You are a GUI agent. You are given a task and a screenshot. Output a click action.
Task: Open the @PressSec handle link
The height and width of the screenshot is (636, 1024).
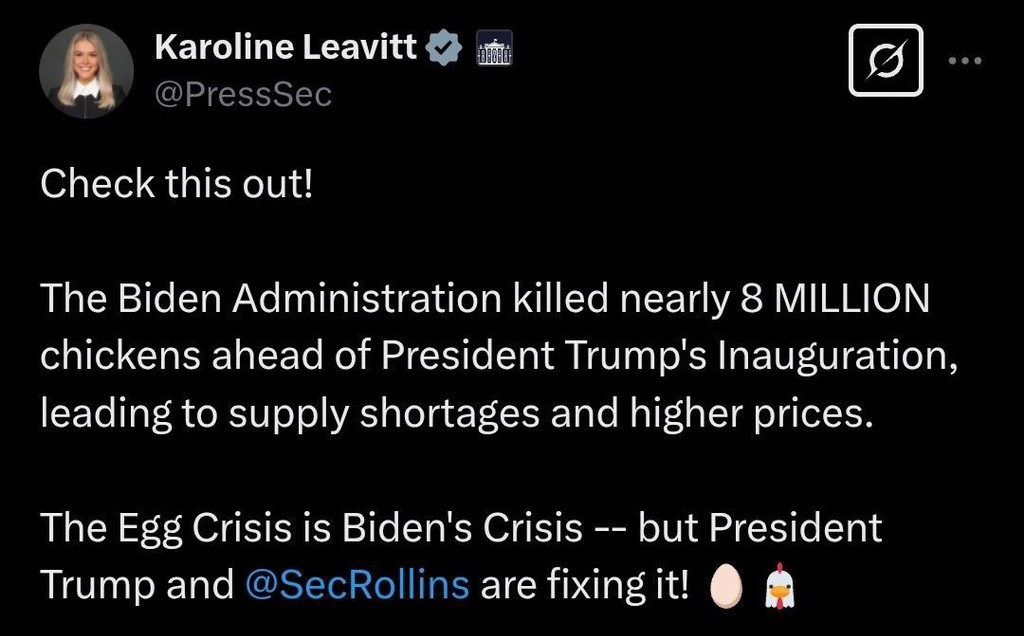(243, 95)
